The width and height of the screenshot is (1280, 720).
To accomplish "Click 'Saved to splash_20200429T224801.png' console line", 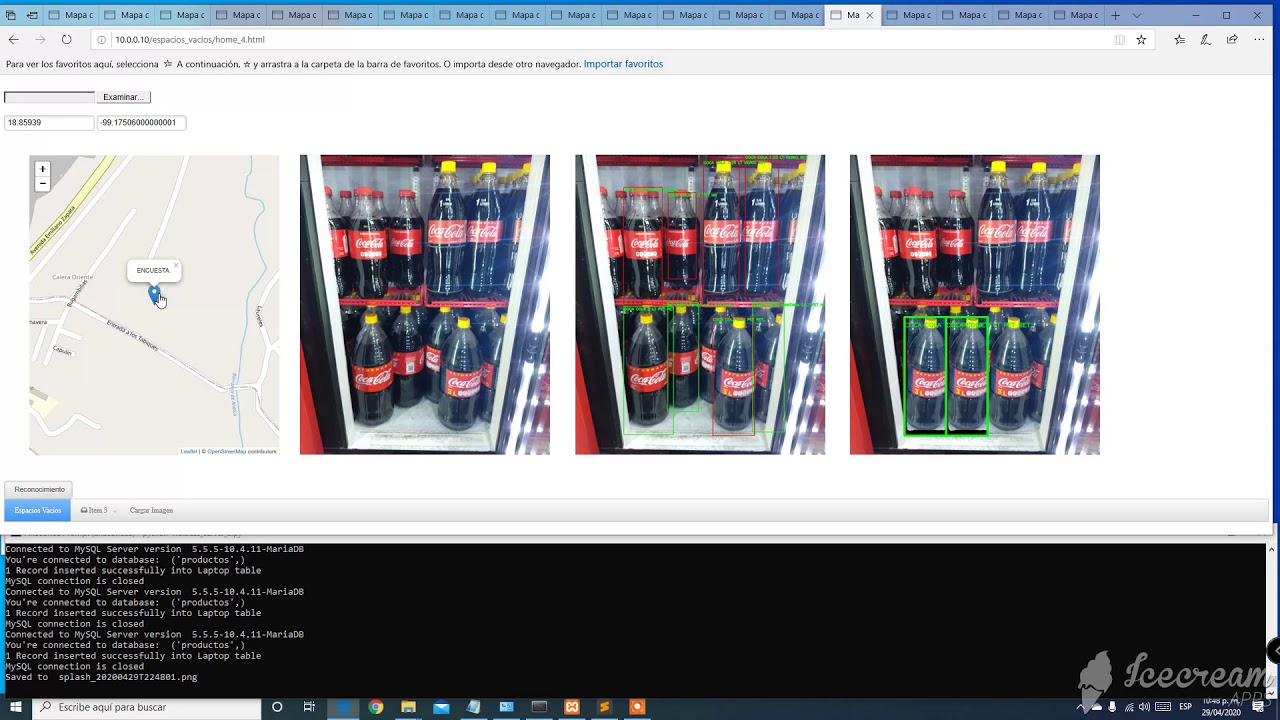I will coord(101,677).
